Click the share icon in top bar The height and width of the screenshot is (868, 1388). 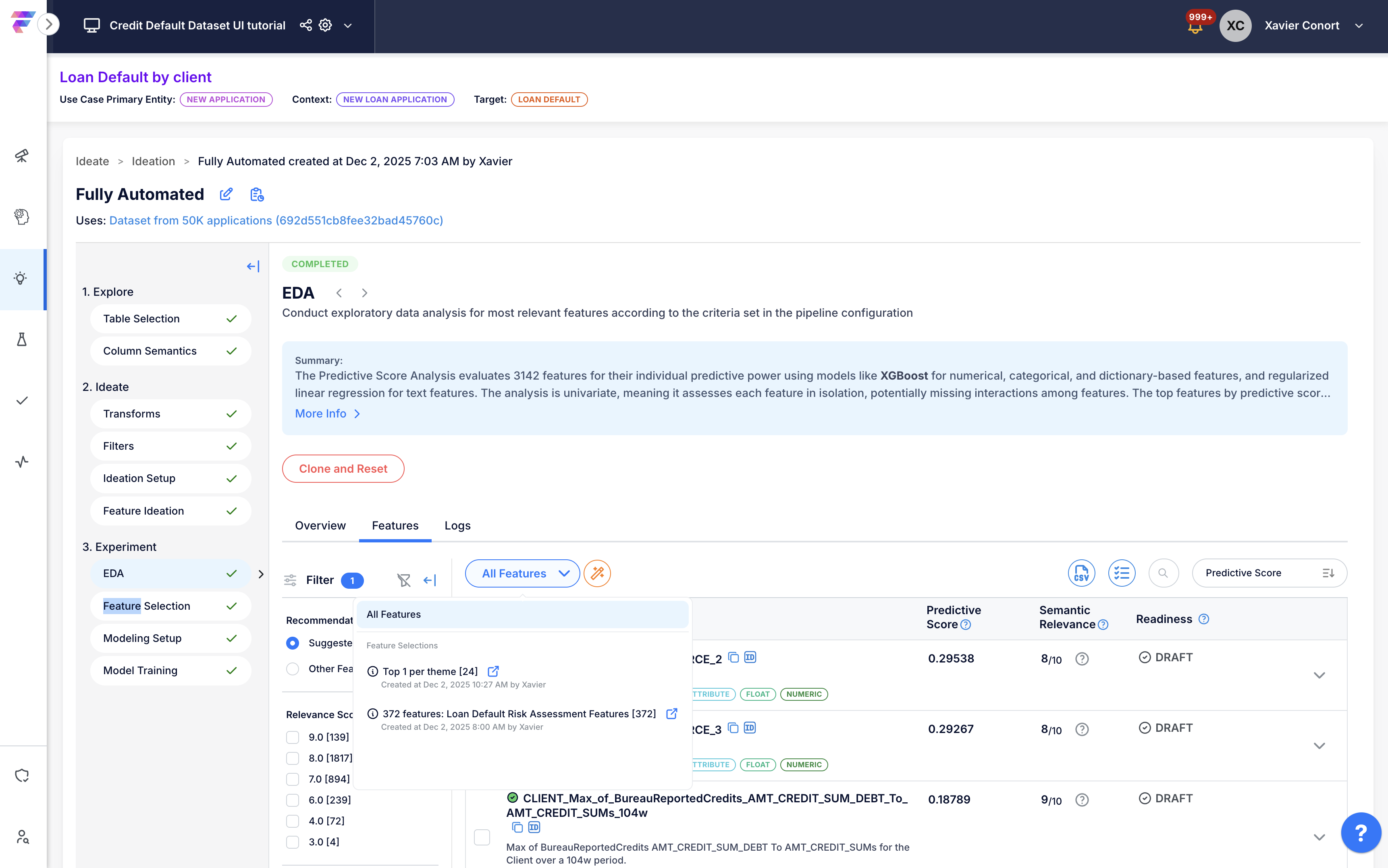(x=305, y=25)
